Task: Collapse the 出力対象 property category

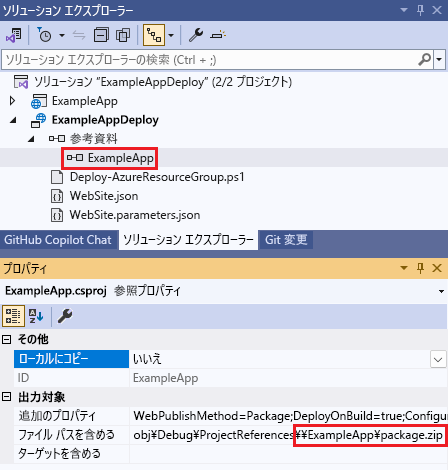Action: [x=7, y=397]
